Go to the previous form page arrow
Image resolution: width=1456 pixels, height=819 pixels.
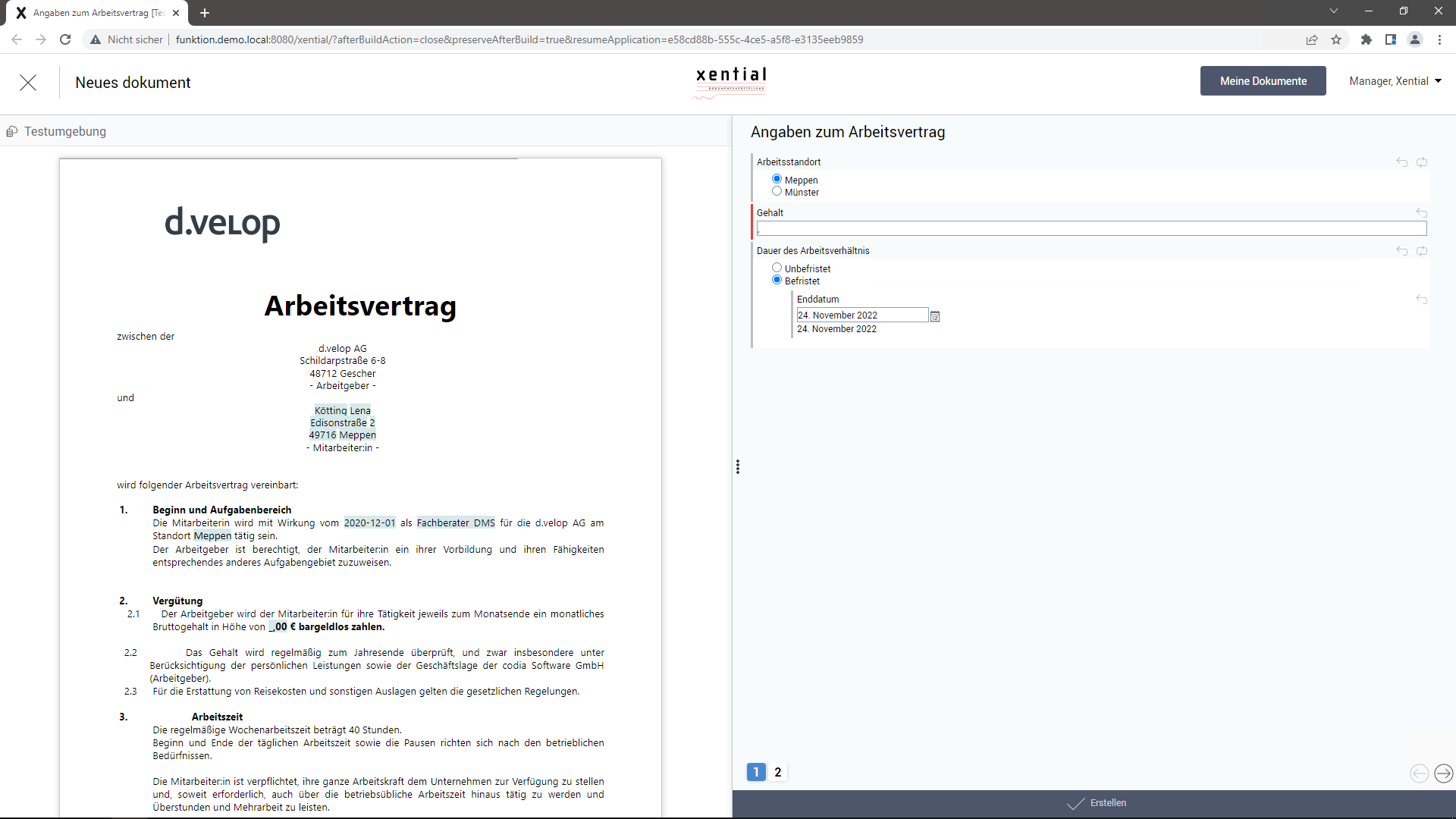click(x=1420, y=773)
